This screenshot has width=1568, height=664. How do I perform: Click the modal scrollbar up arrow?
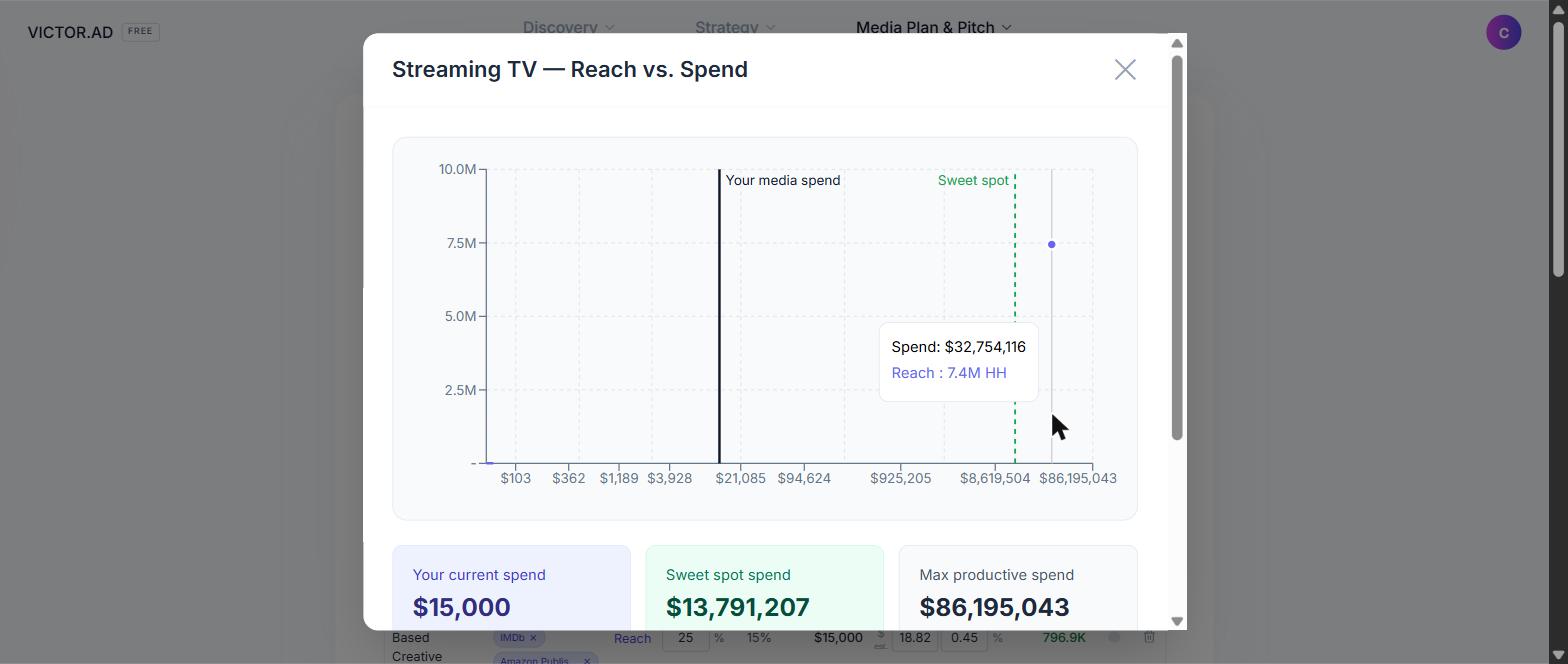1177,43
